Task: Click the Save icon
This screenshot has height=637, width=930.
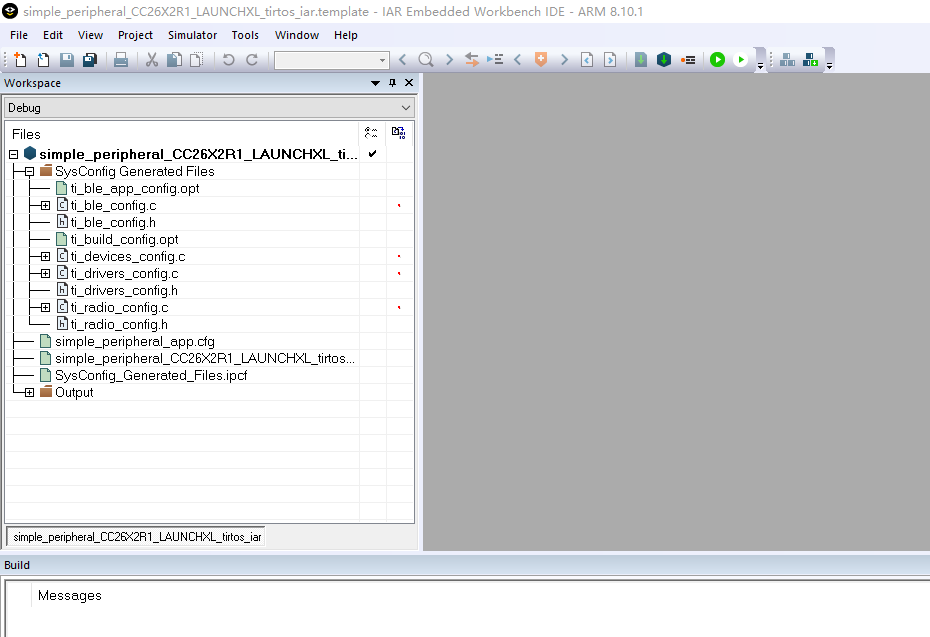Action: pyautogui.click(x=66, y=59)
